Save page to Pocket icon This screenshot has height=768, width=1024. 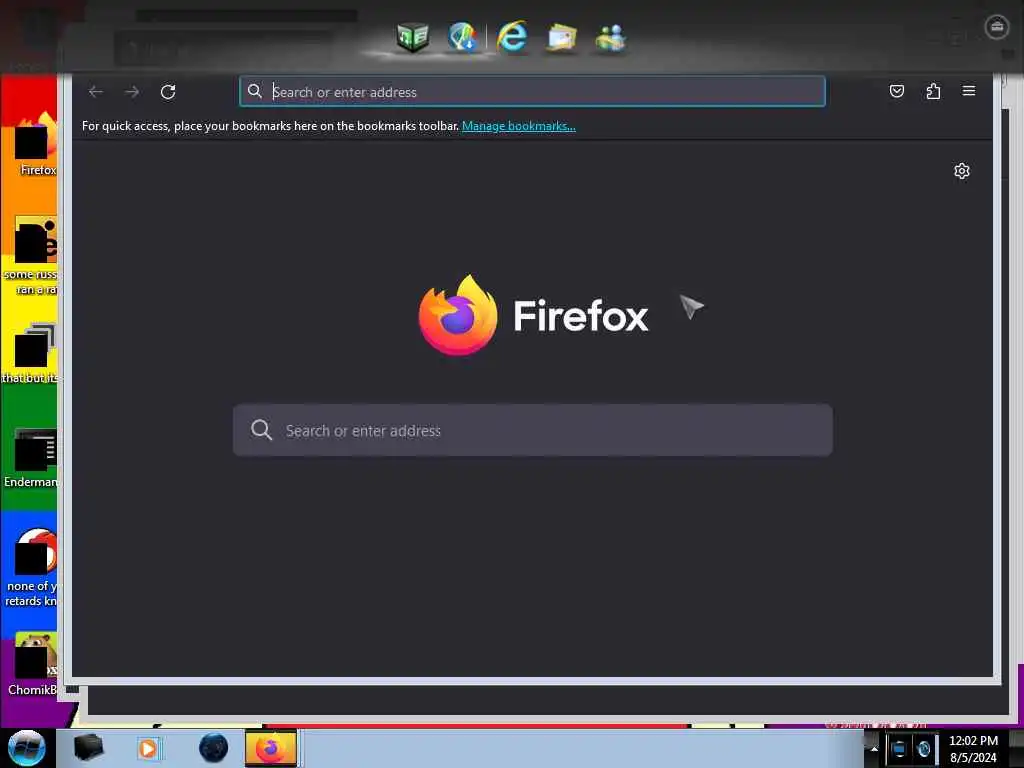pos(897,91)
